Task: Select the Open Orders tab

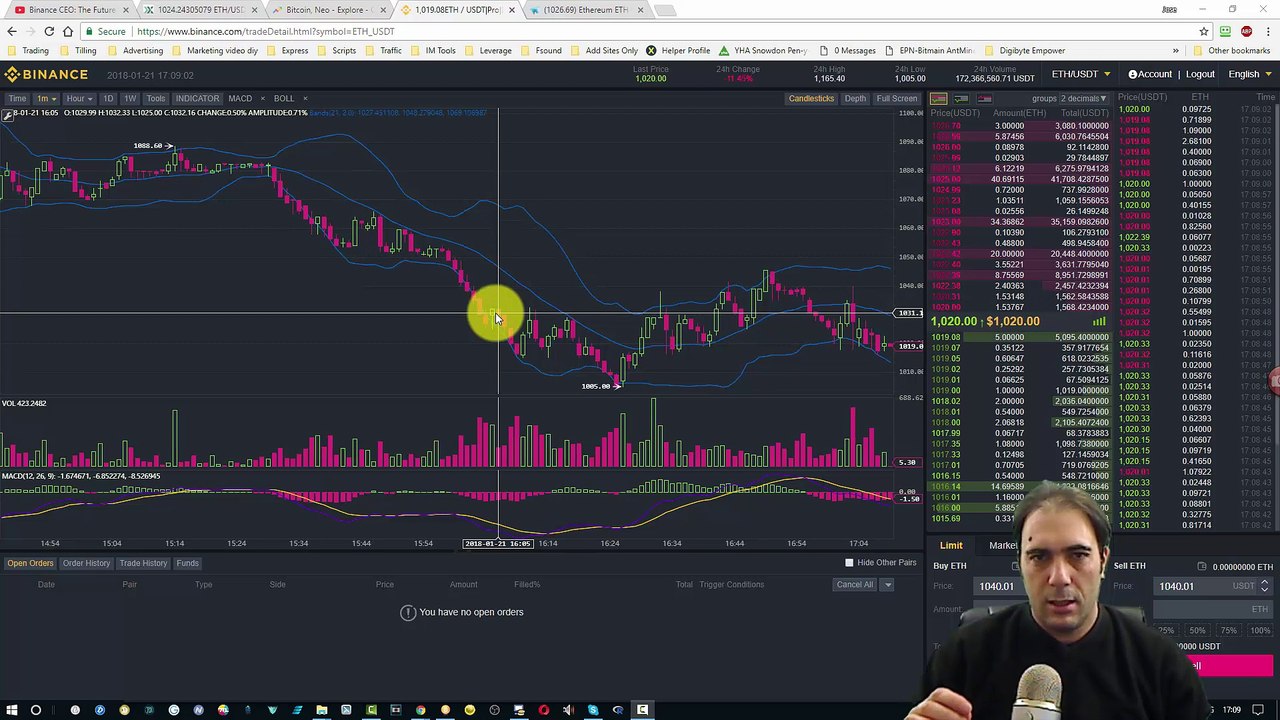Action: pyautogui.click(x=30, y=563)
